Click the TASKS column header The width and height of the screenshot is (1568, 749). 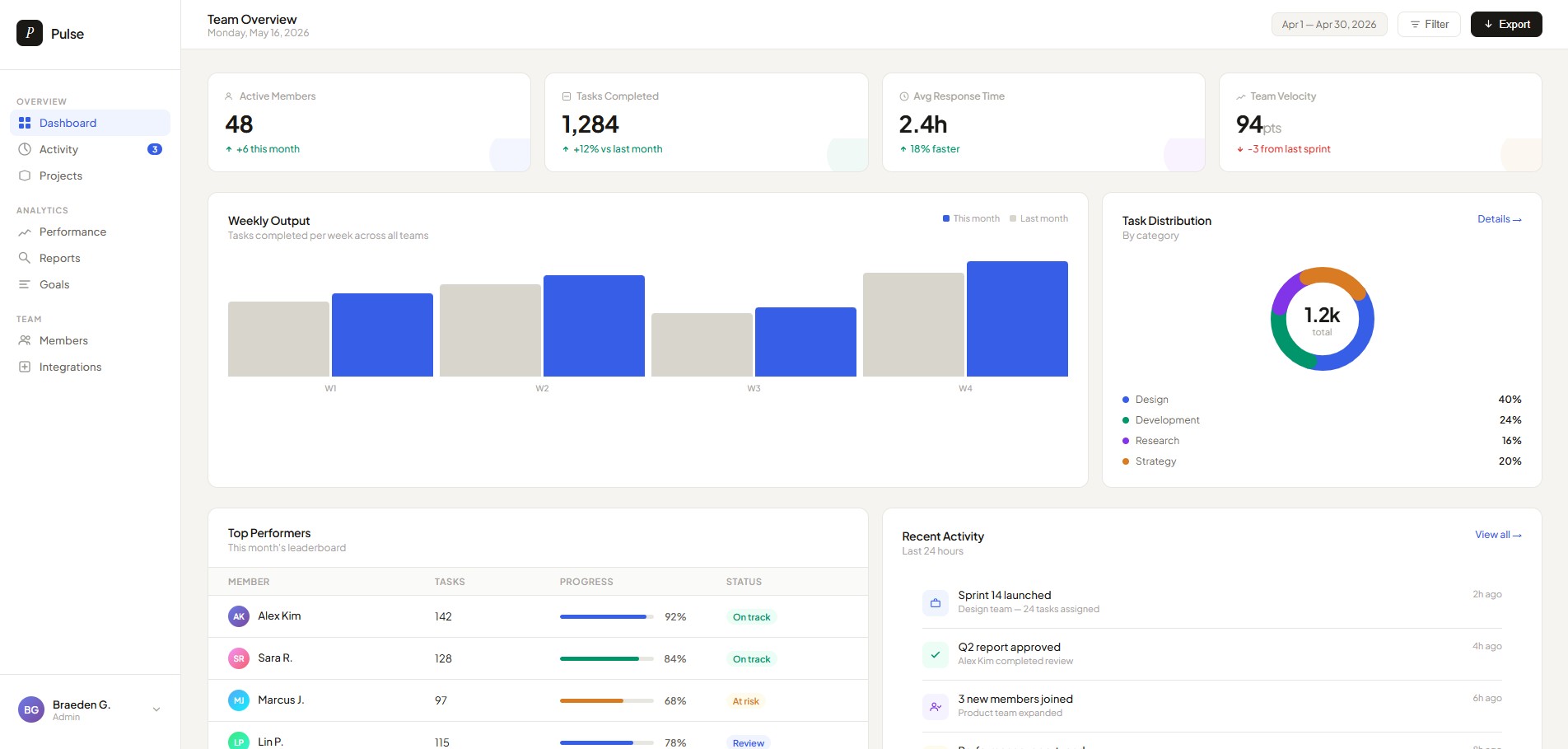(x=450, y=582)
